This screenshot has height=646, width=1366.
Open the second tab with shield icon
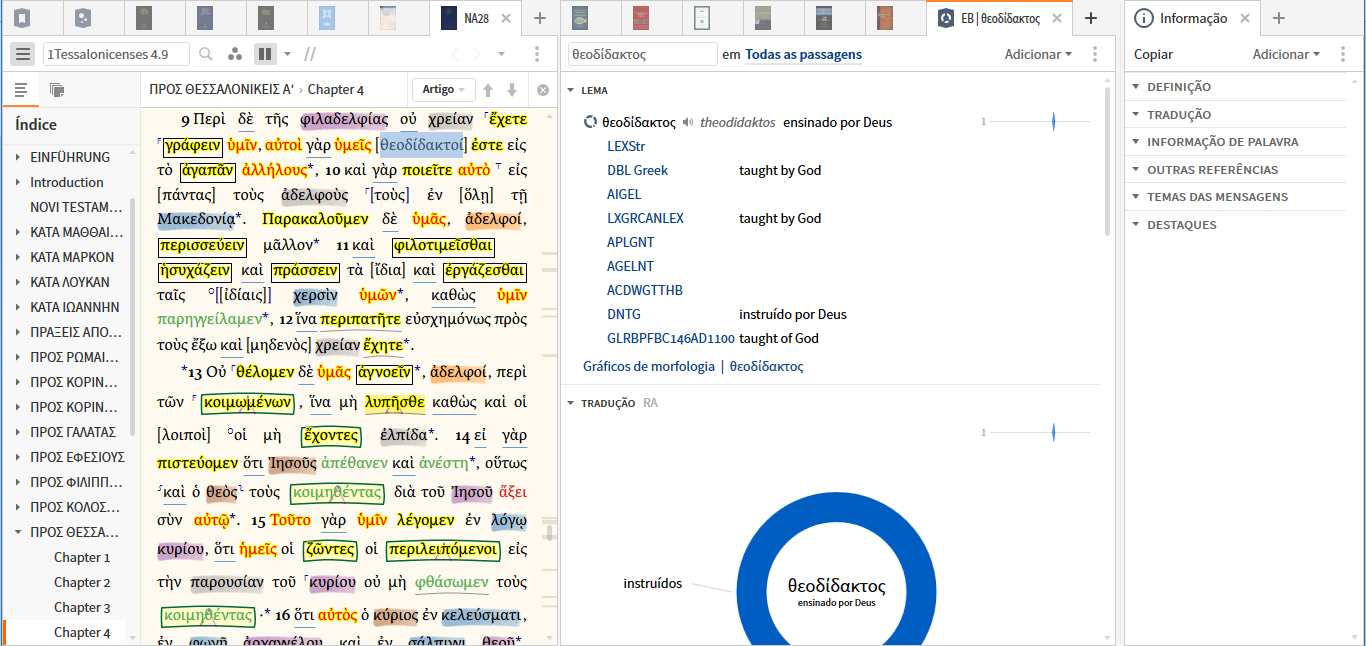pos(84,17)
